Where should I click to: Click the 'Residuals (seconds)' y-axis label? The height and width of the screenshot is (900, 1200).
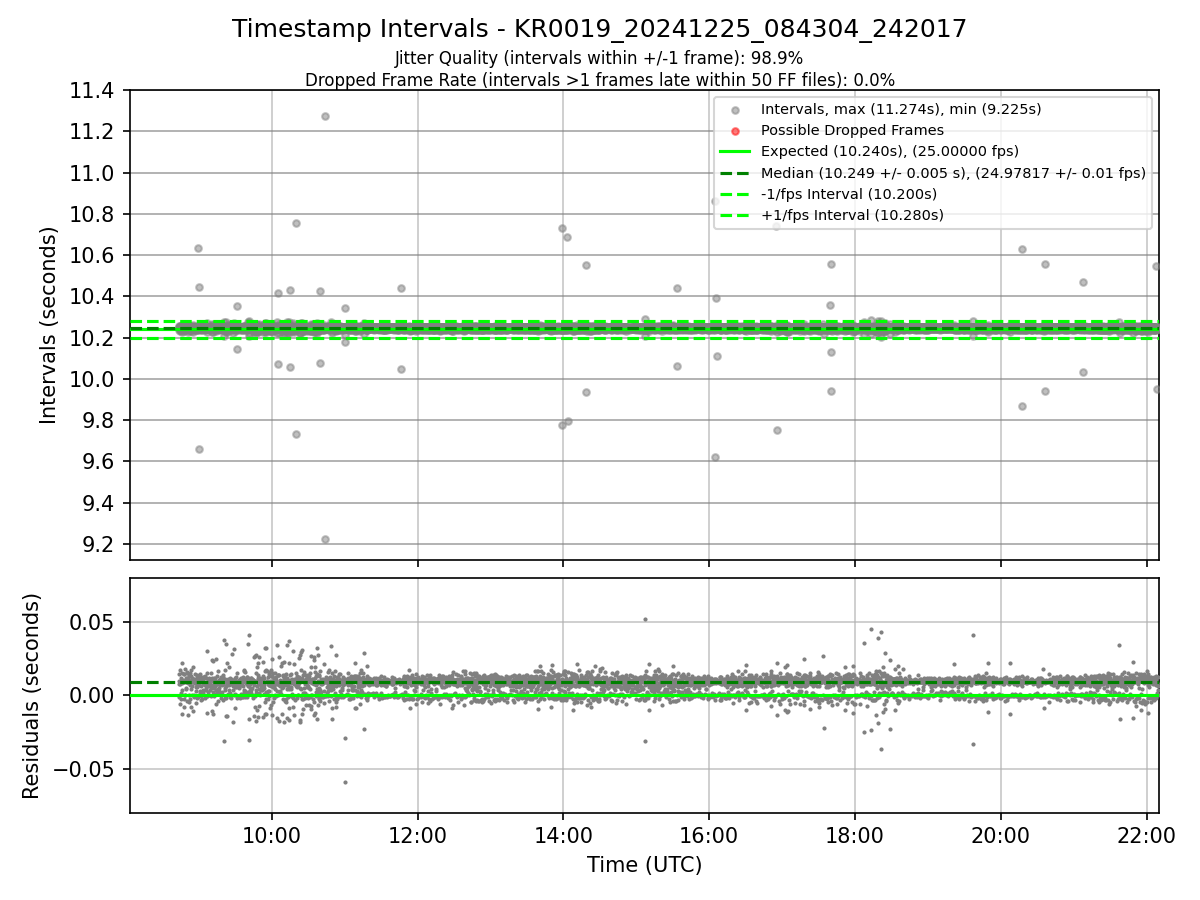[x=31, y=696]
